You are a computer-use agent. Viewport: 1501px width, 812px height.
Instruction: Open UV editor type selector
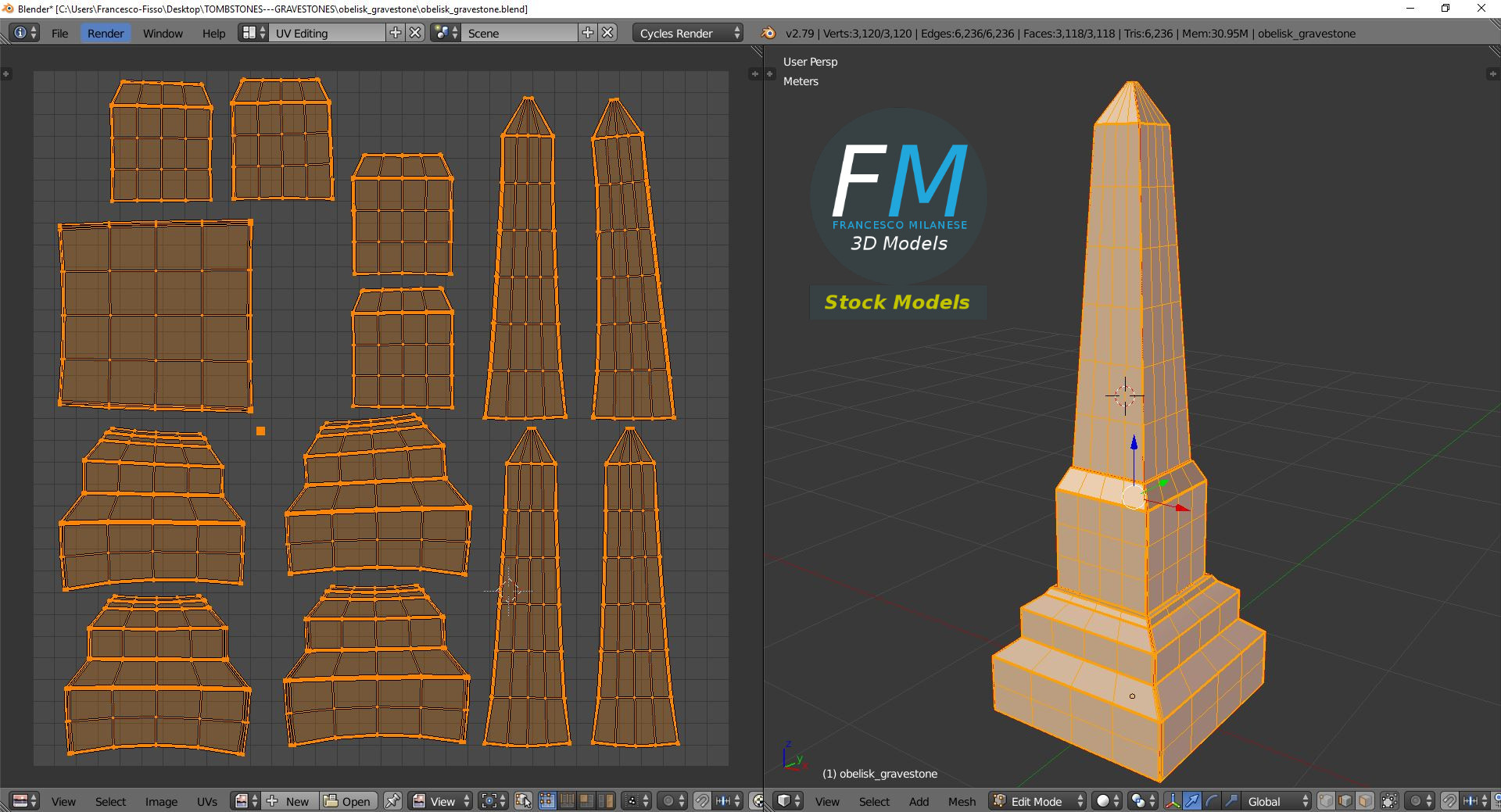click(x=25, y=801)
